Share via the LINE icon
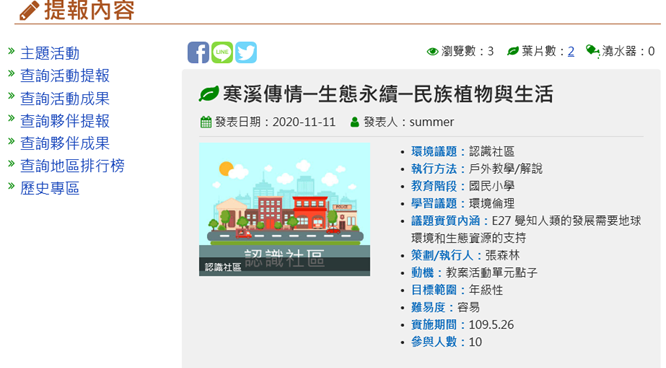The width and height of the screenshot is (666, 368). [222, 52]
